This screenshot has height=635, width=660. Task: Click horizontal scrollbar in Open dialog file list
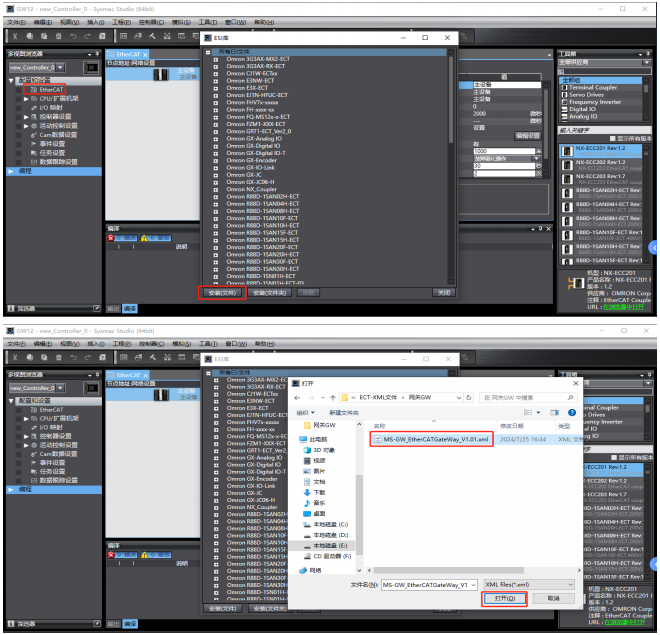tap(449, 571)
